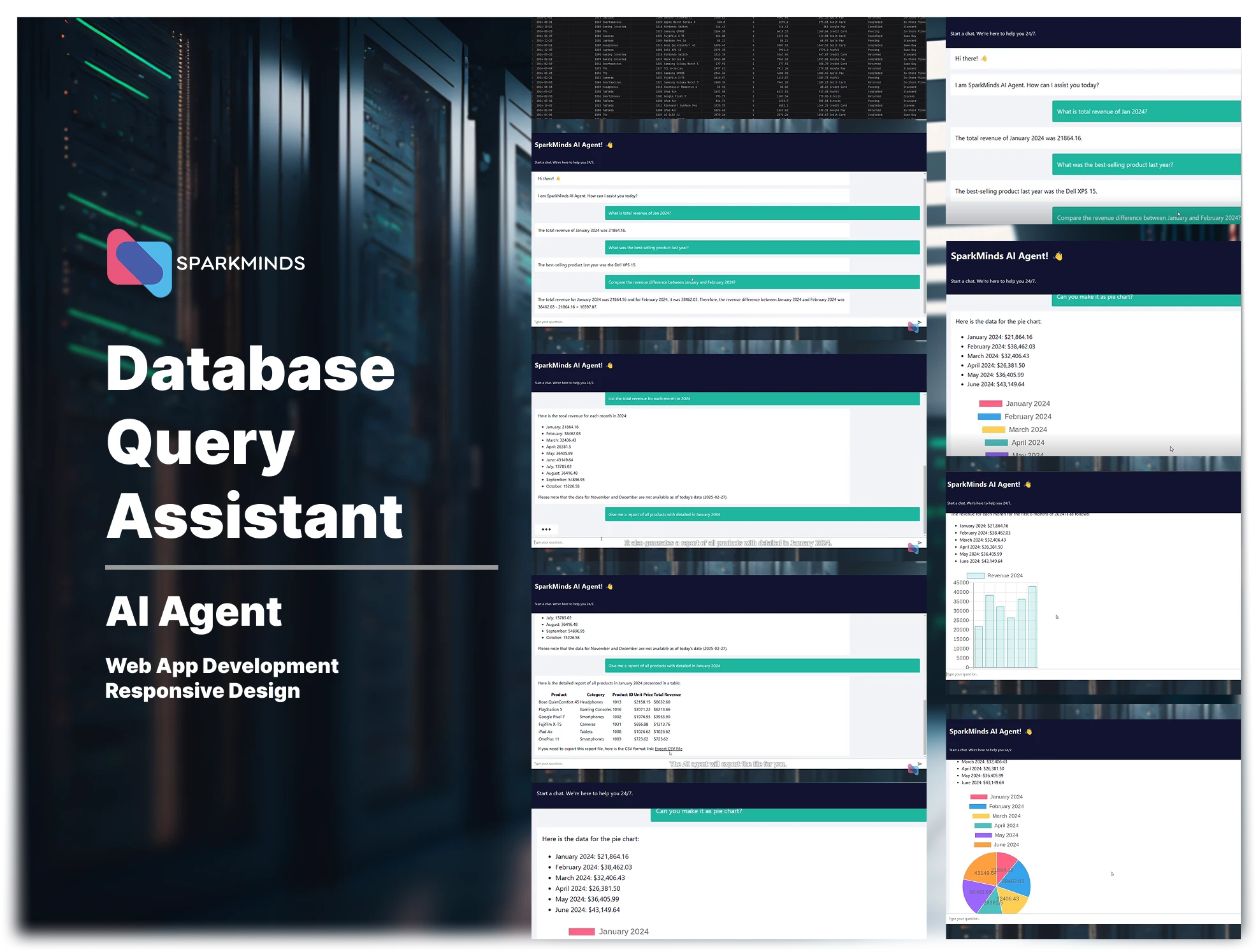
Task: Open the Export CSV File link
Action: click(x=669, y=748)
